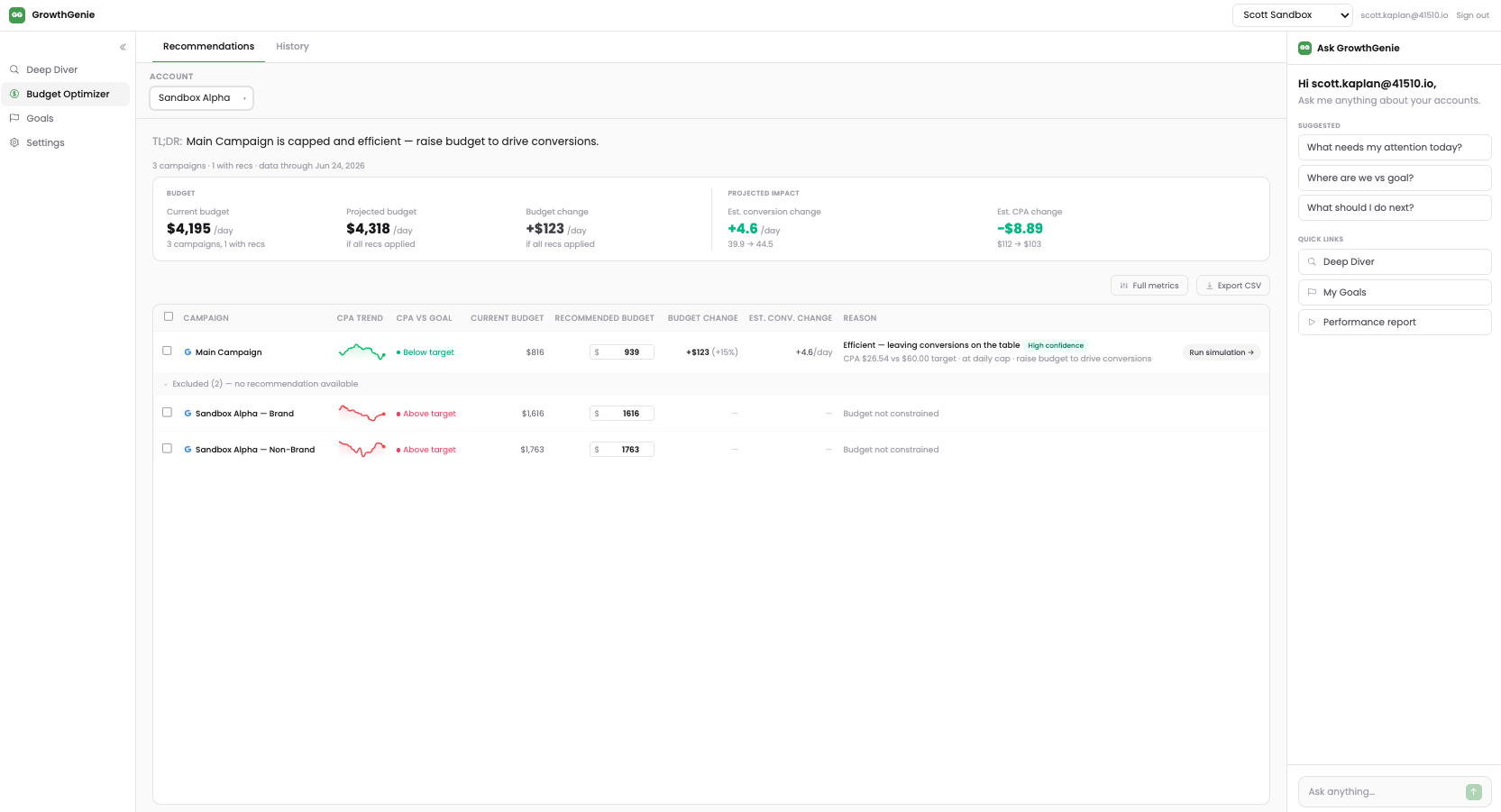The width and height of the screenshot is (1501, 812).
Task: Click Main Campaign CPA trend sparkline
Action: 362,351
